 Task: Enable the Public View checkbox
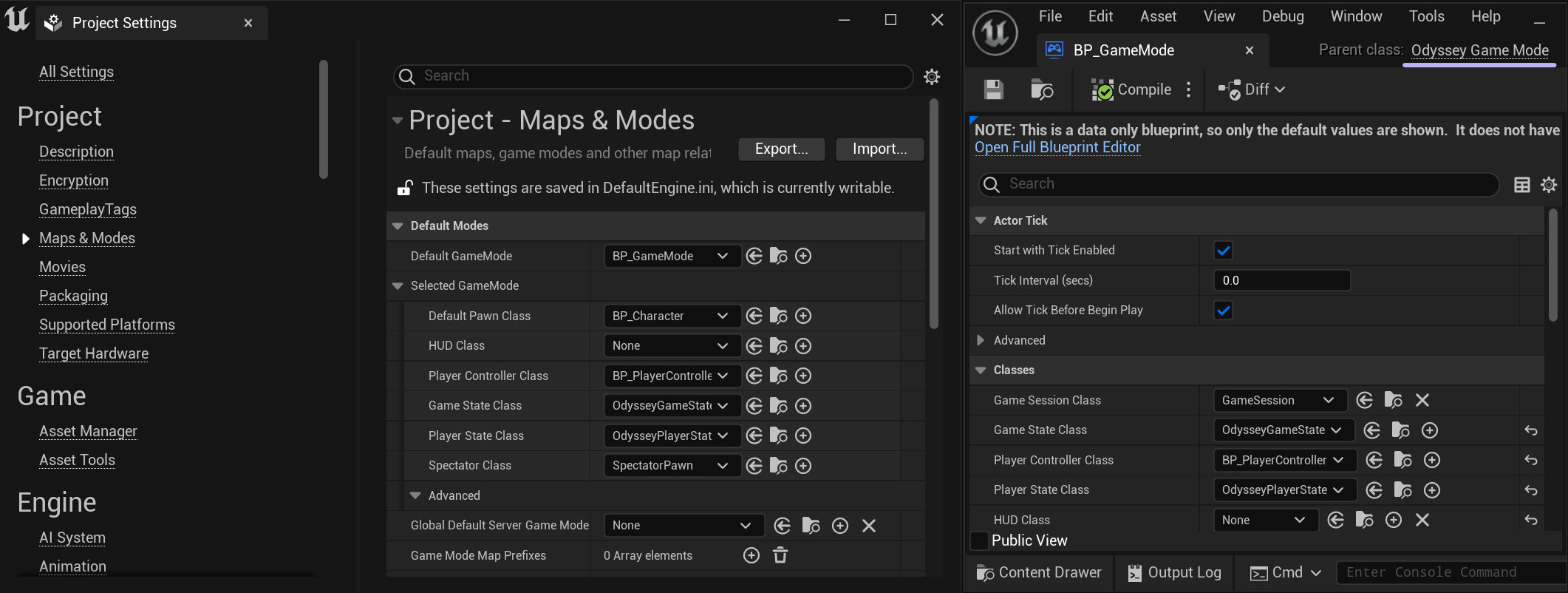click(979, 541)
